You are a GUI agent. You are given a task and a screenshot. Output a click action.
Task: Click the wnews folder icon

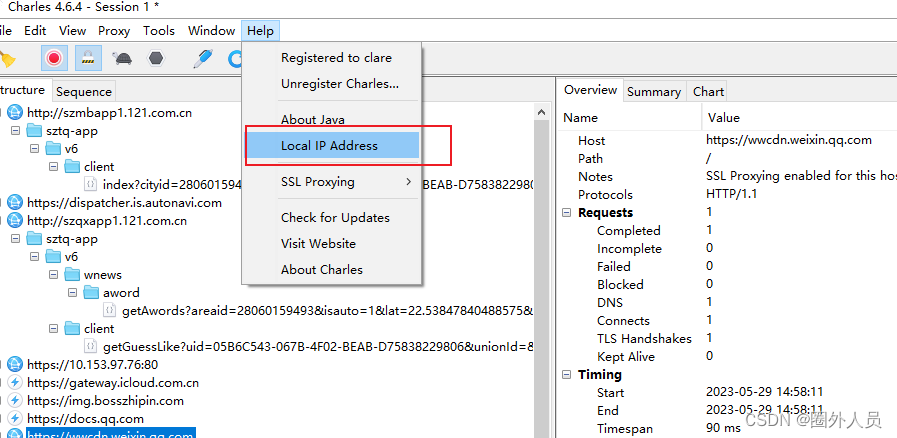coord(72,274)
